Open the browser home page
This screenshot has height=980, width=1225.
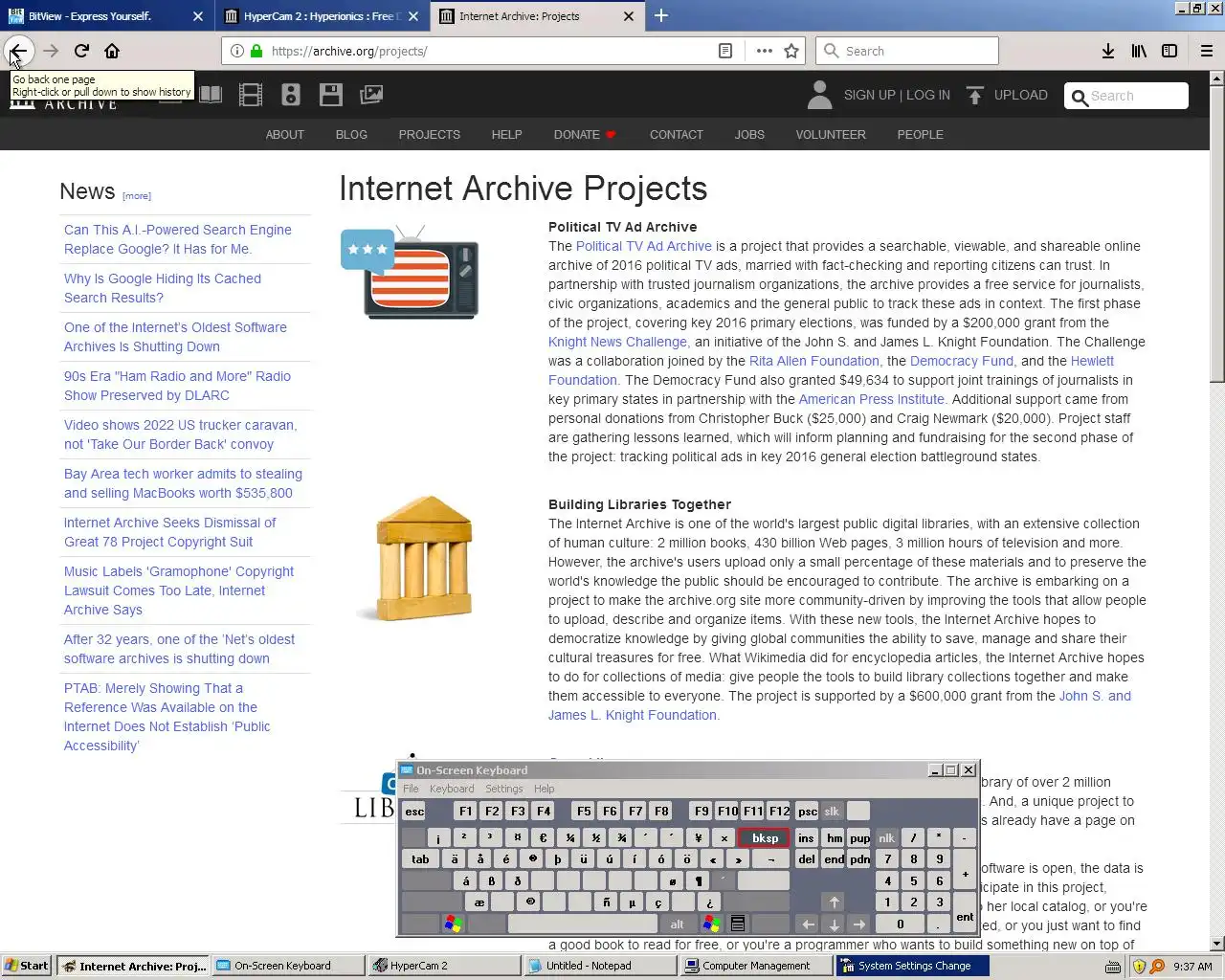[112, 51]
